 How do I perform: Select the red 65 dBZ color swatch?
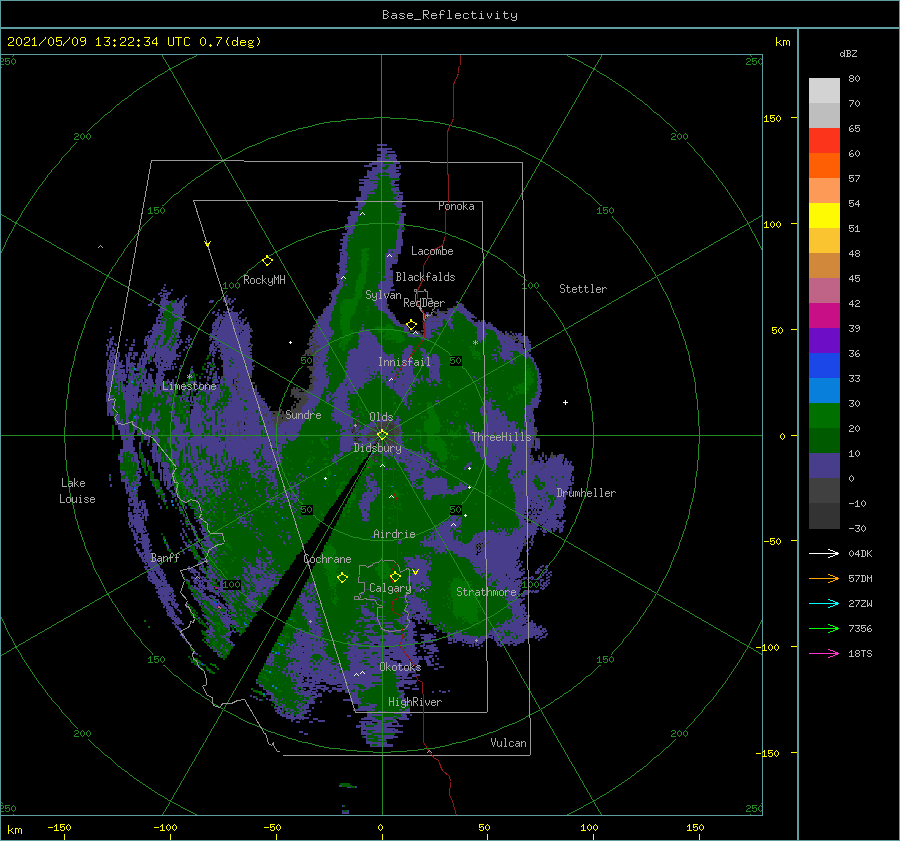tap(824, 141)
